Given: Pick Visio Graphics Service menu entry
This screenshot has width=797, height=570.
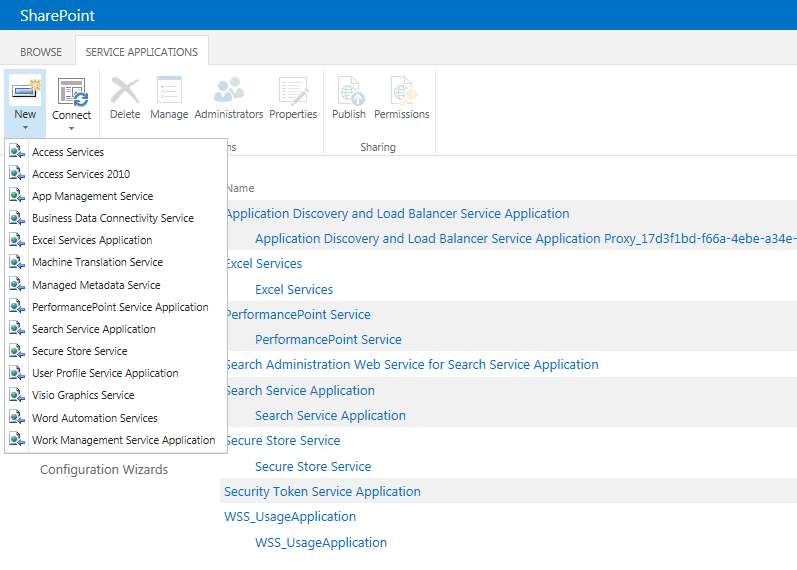Looking at the screenshot, I should pyautogui.click(x=83, y=395).
